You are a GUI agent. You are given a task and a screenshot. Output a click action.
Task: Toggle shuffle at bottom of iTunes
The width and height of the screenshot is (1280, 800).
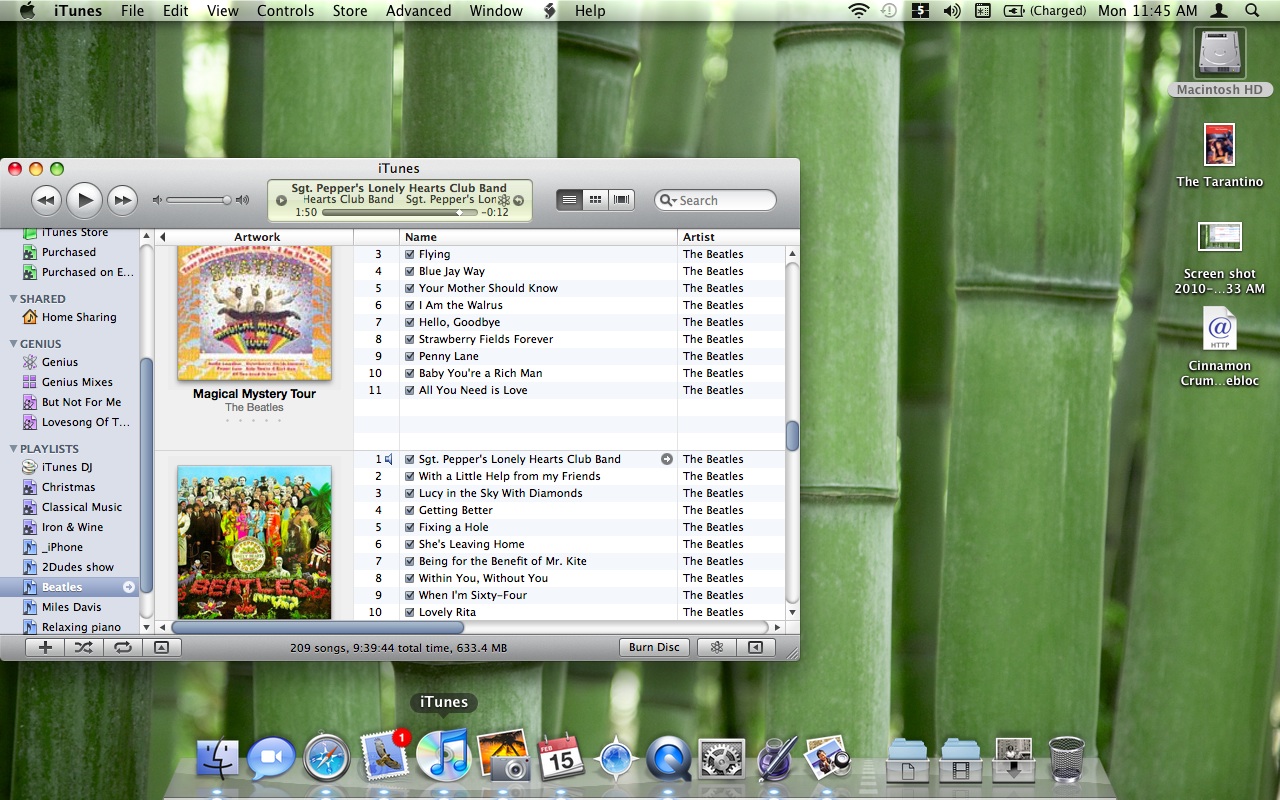click(83, 647)
